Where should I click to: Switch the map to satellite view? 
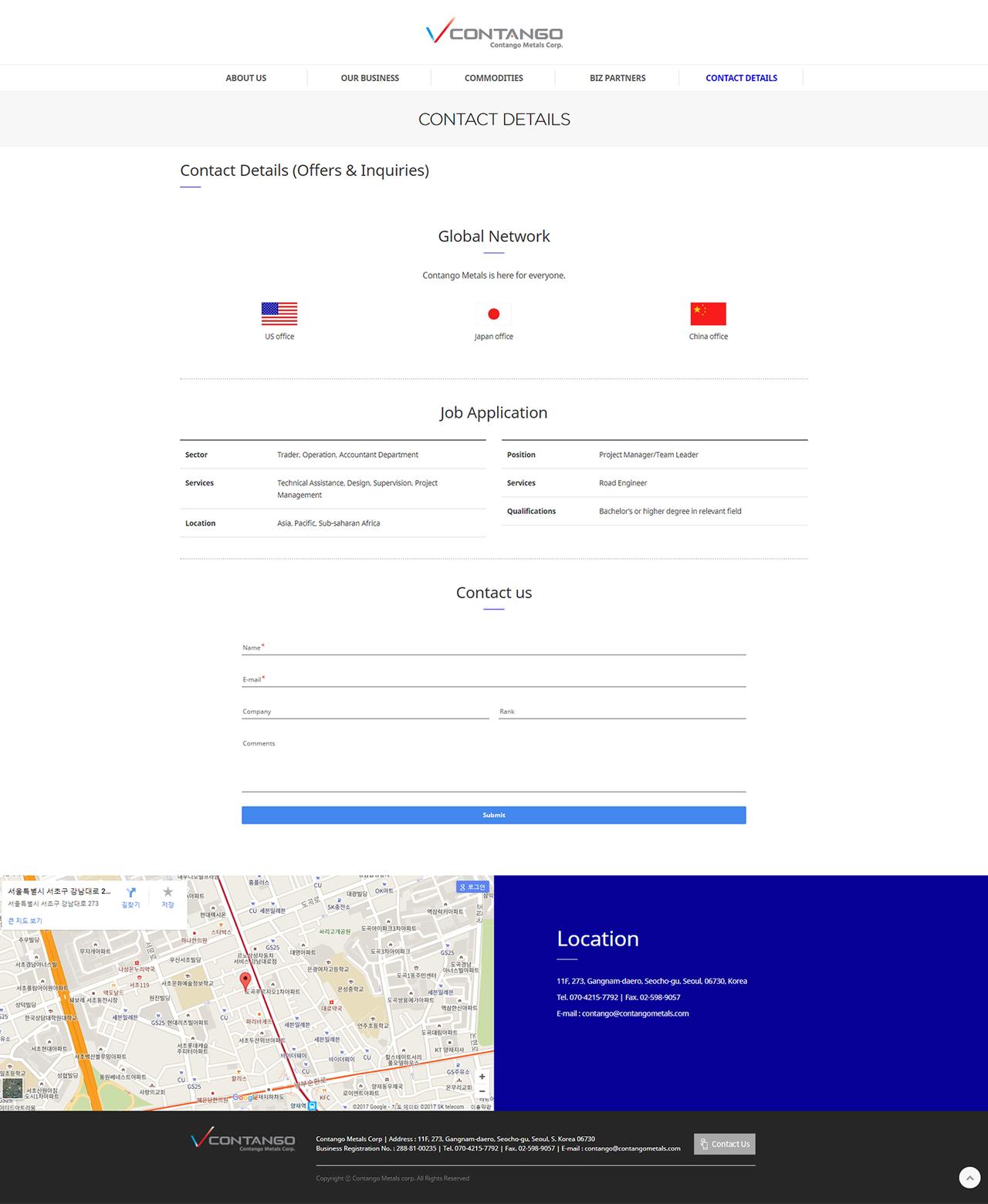pos(12,1089)
